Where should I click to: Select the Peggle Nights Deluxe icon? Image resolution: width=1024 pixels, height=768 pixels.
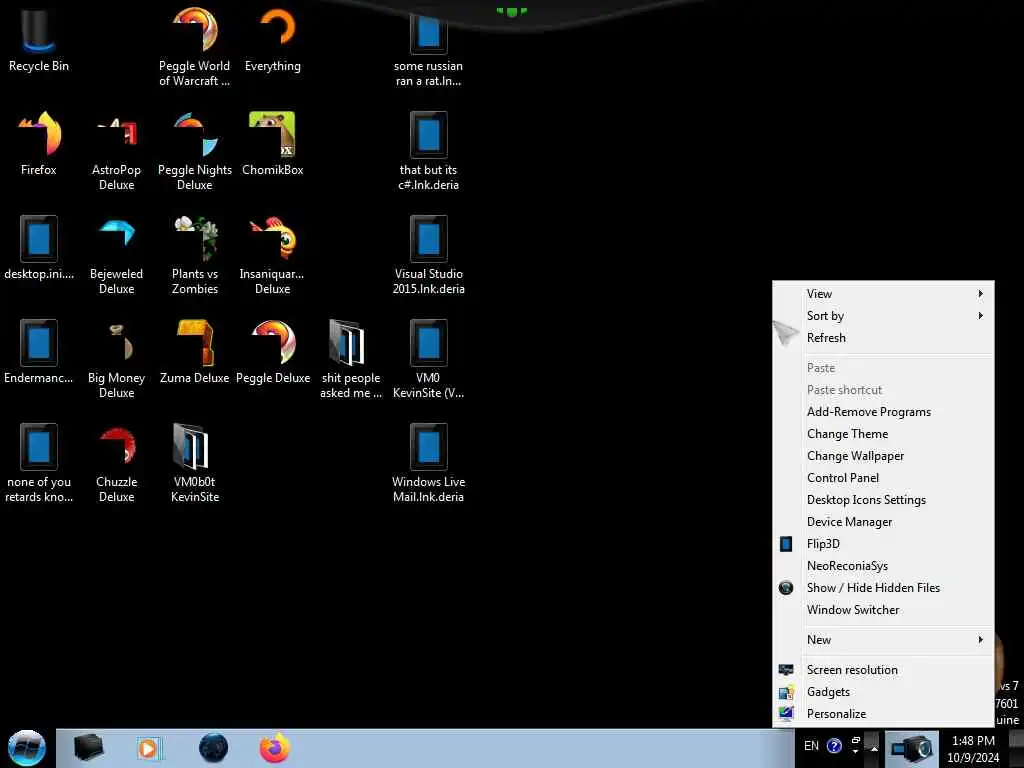point(195,152)
